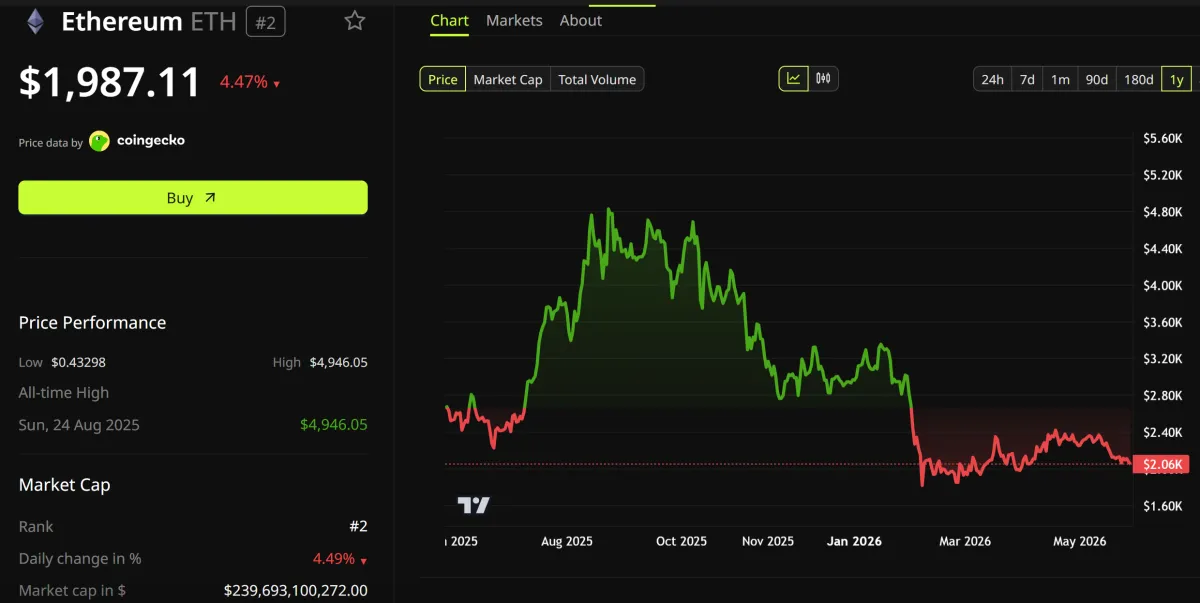The image size is (1200, 603).
Task: Click the $3.20K price axis label
Action: coord(1163,359)
